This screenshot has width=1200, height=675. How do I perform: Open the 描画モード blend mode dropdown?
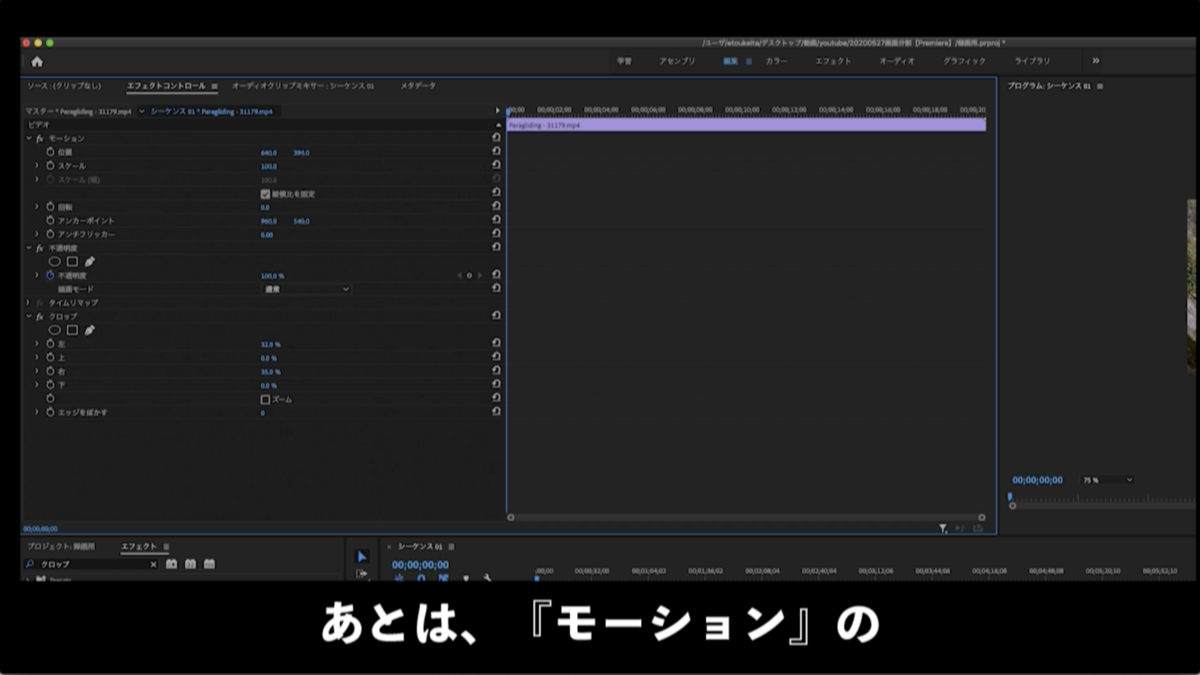click(x=305, y=289)
